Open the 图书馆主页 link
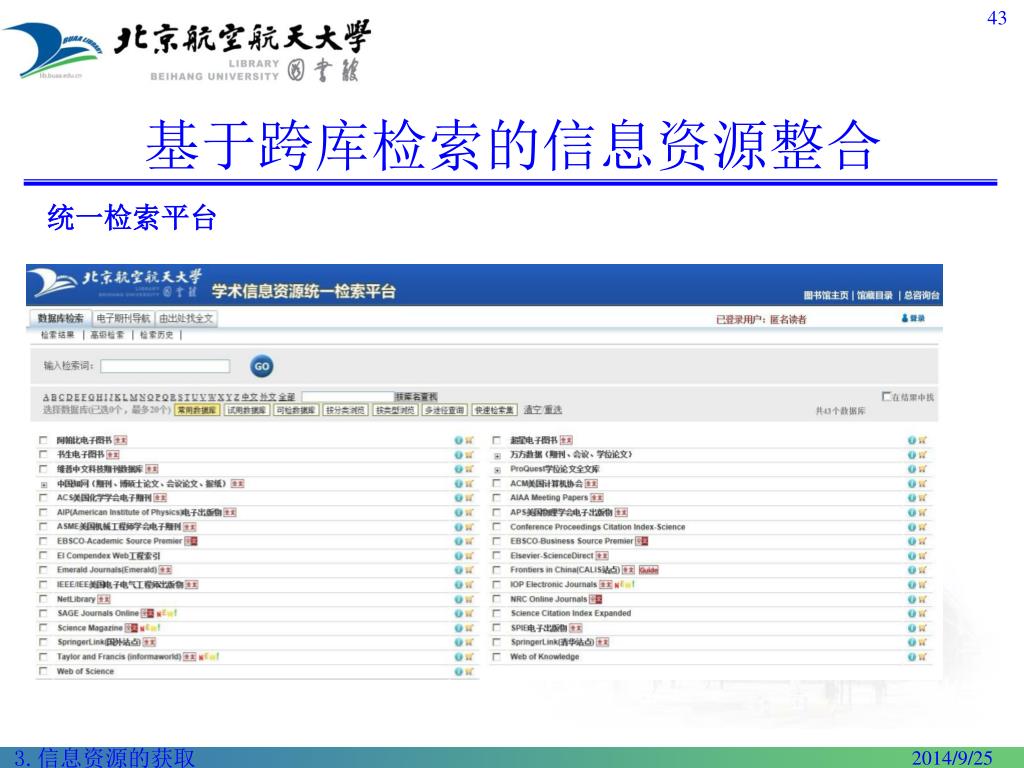 pos(826,295)
